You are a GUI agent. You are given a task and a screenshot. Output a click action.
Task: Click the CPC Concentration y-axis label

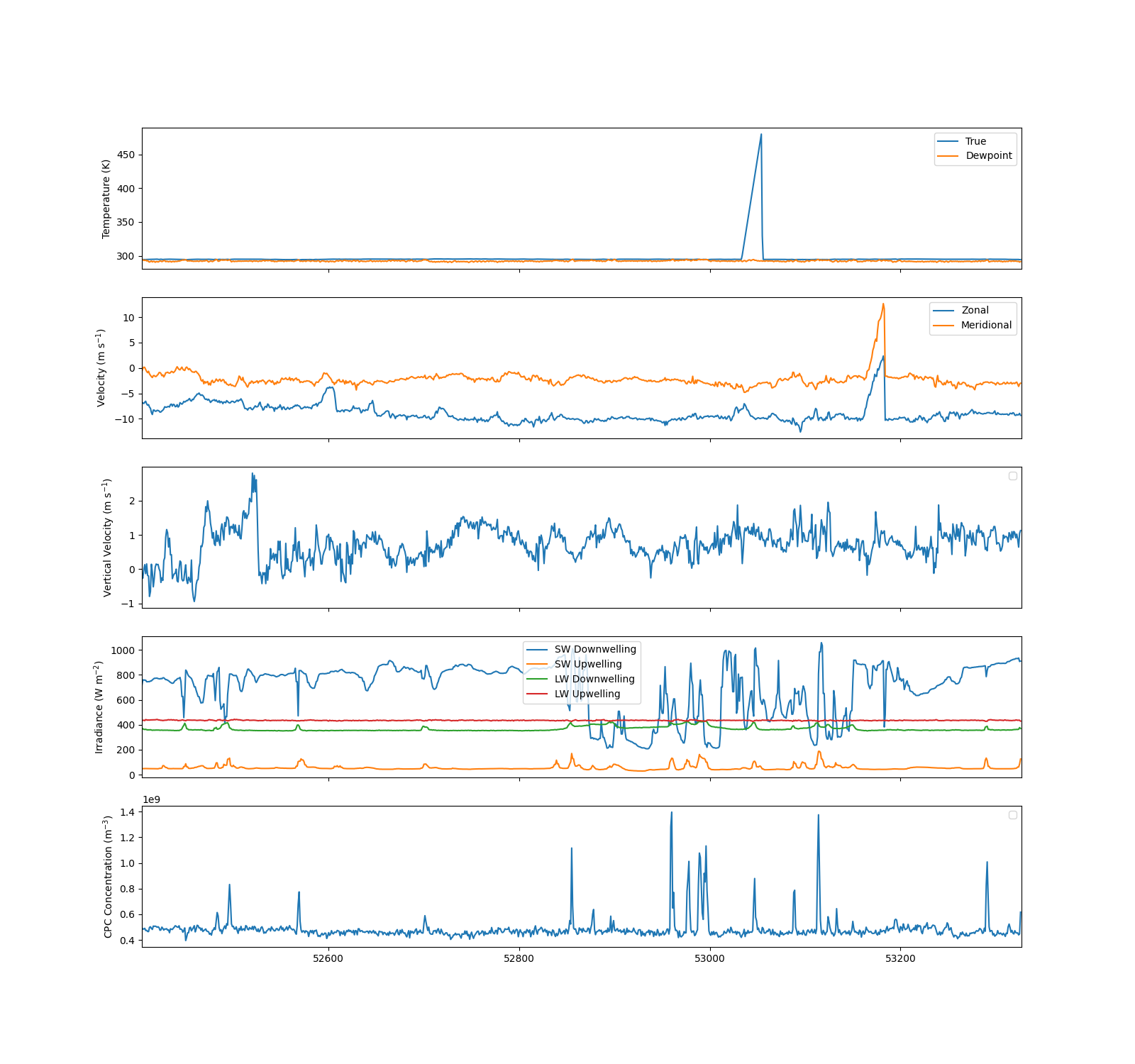[x=108, y=876]
